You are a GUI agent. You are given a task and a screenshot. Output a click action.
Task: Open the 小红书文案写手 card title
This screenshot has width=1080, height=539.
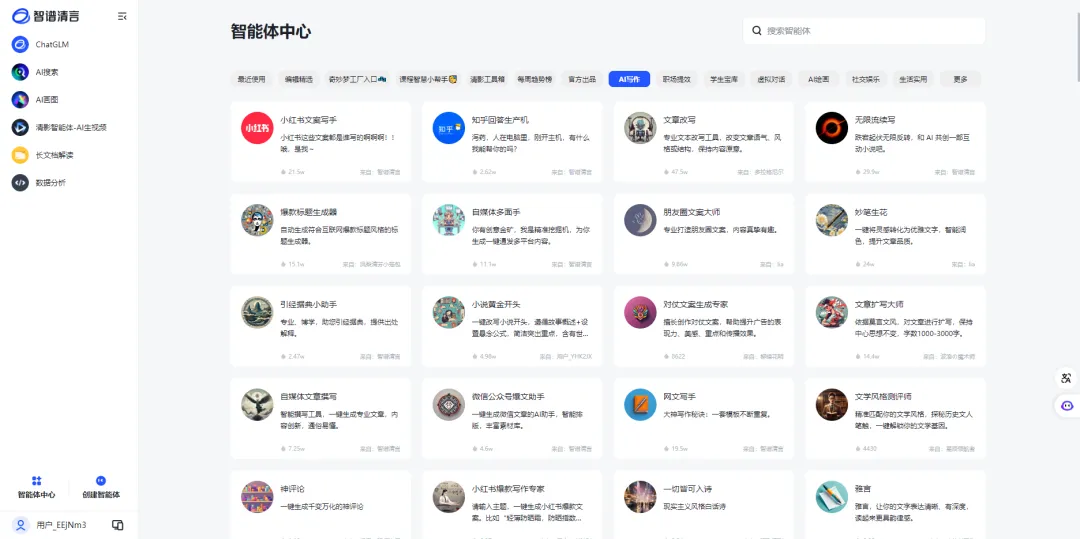[x=308, y=120]
